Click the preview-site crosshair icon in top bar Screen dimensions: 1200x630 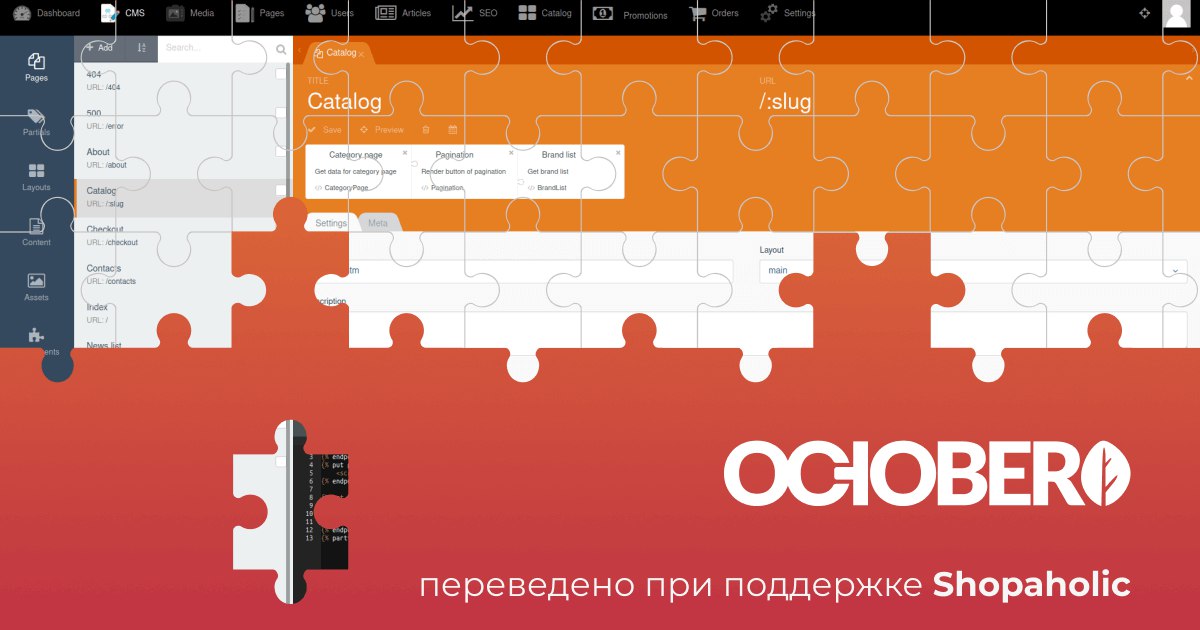[x=1145, y=13]
